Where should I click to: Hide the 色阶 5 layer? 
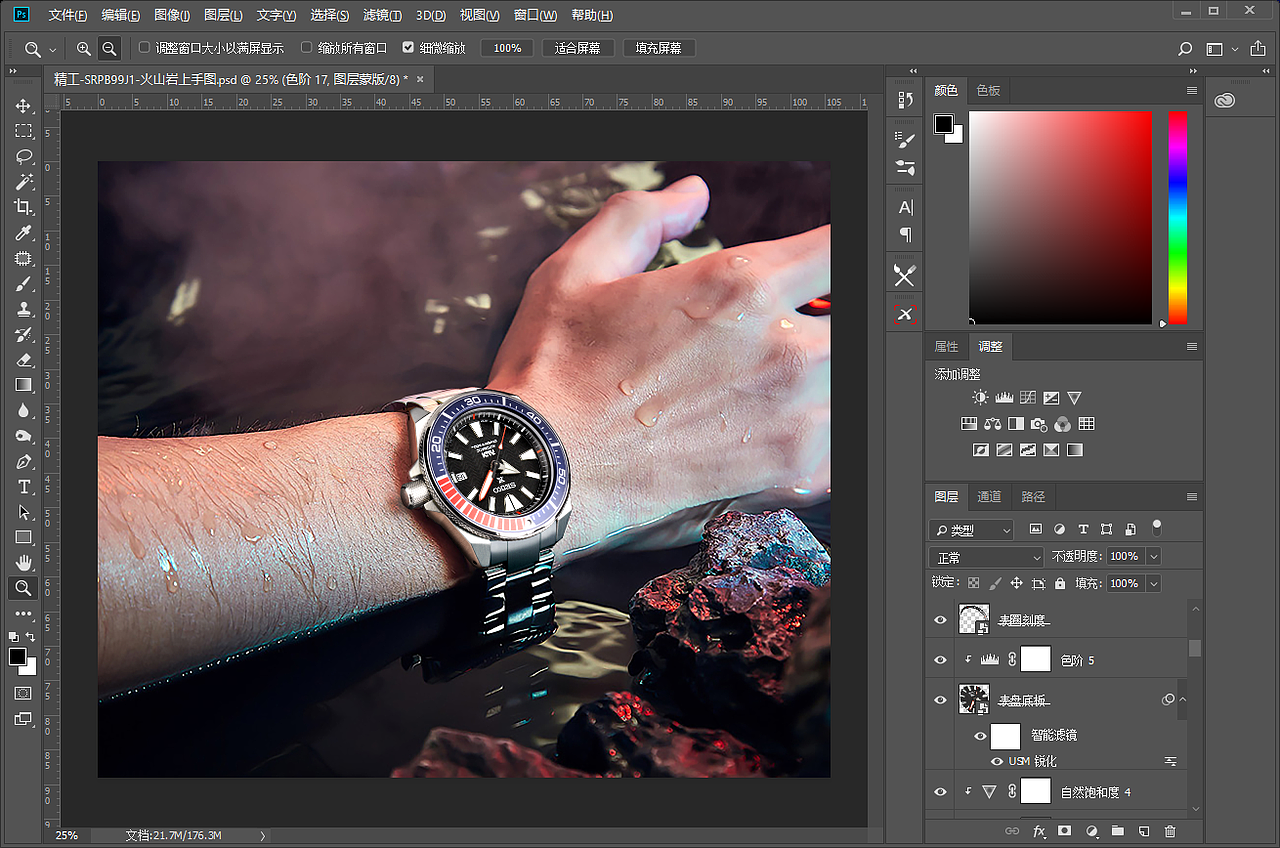[940, 660]
